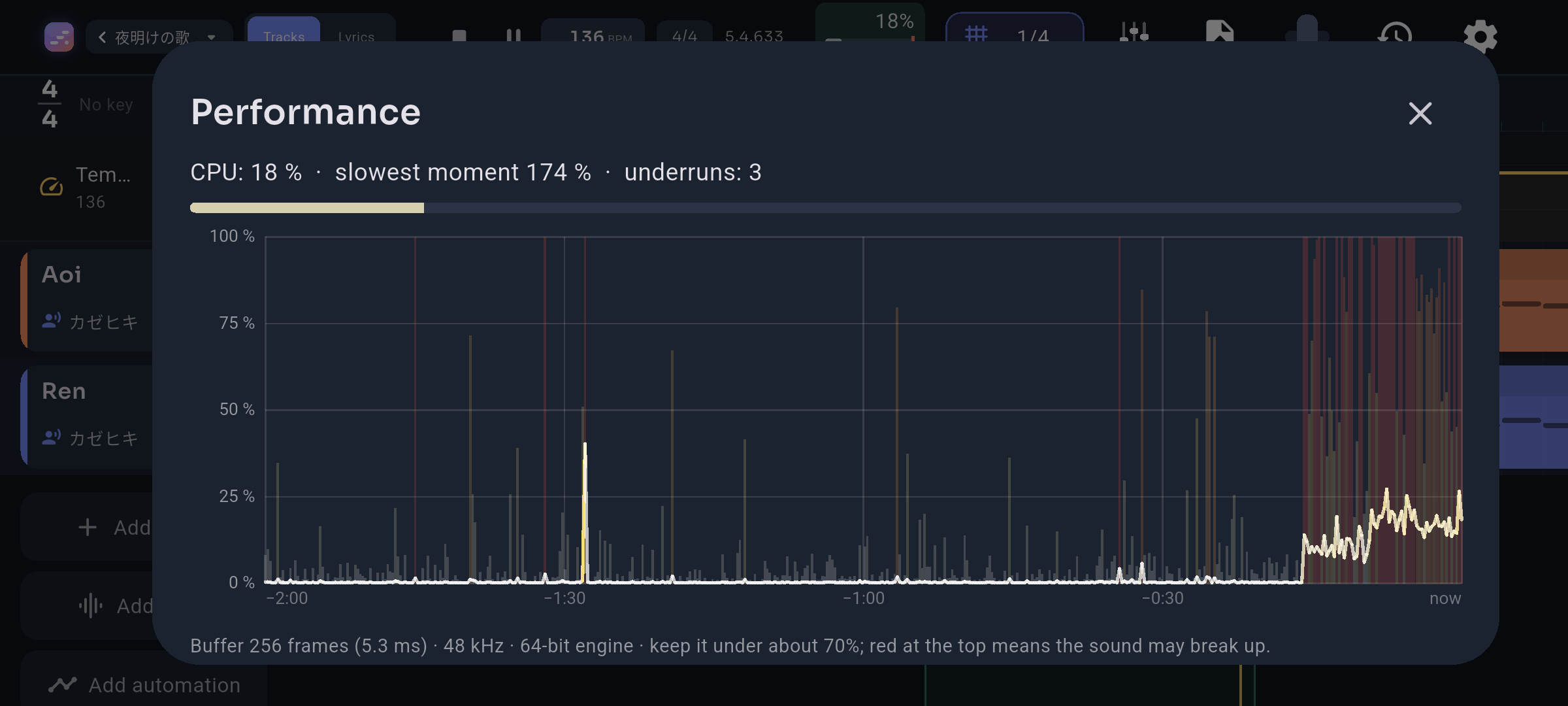Screen dimensions: 1568x706
Task: Click the CPU usage progress bar
Action: pos(826,208)
